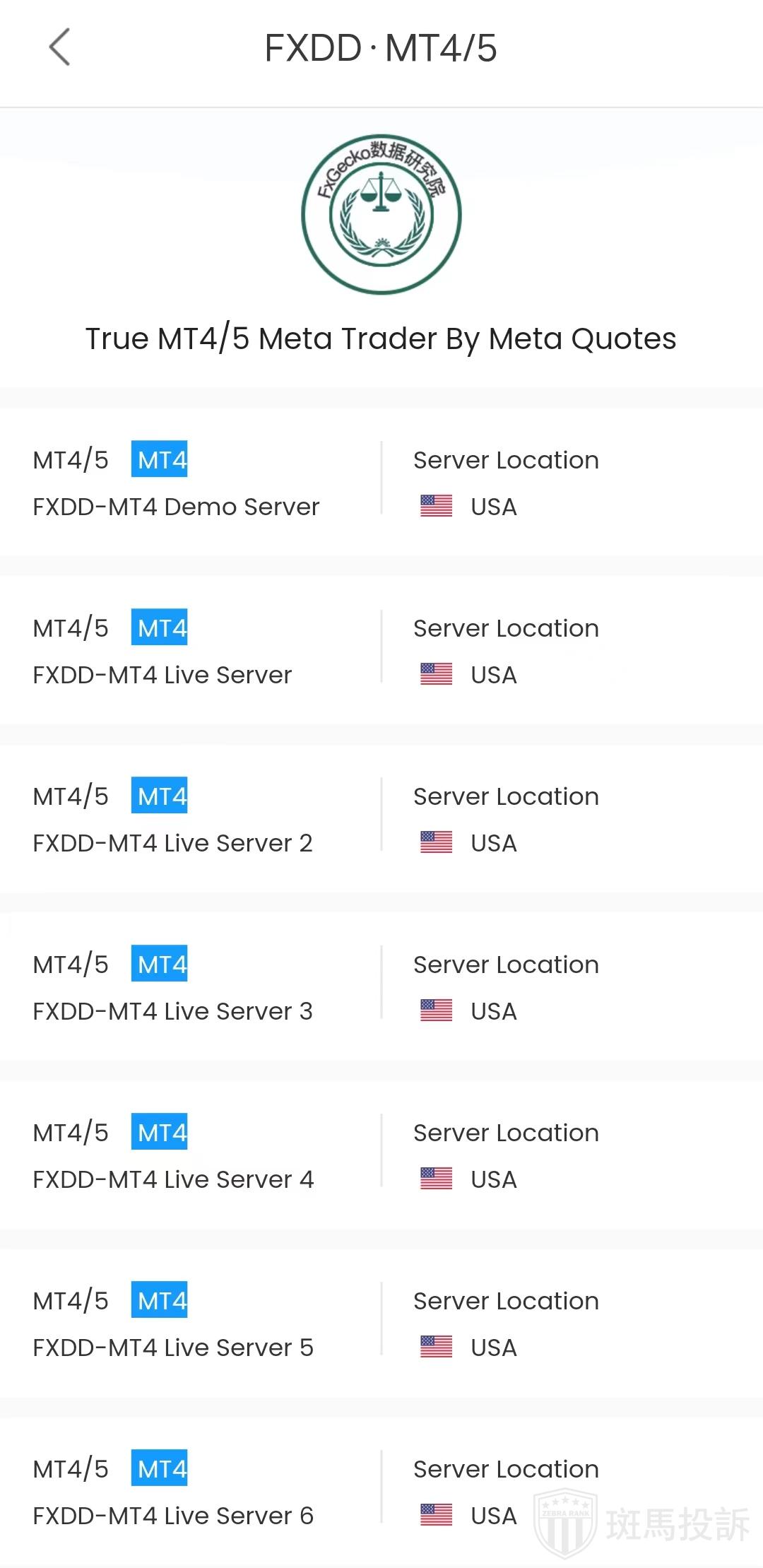This screenshot has width=763, height=1568.
Task: Tap the USA flag for Live Server 2
Action: pyautogui.click(x=436, y=842)
